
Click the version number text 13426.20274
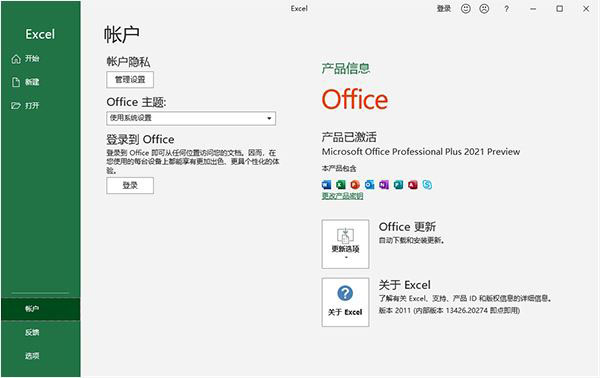coord(466,310)
